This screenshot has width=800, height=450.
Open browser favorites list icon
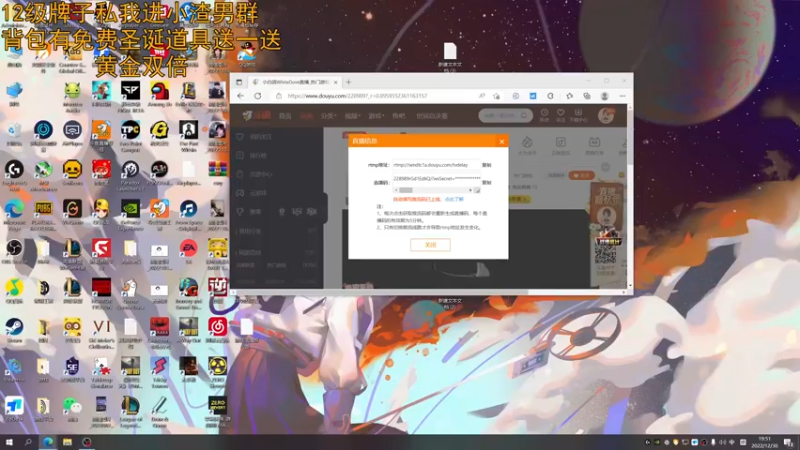[x=569, y=96]
